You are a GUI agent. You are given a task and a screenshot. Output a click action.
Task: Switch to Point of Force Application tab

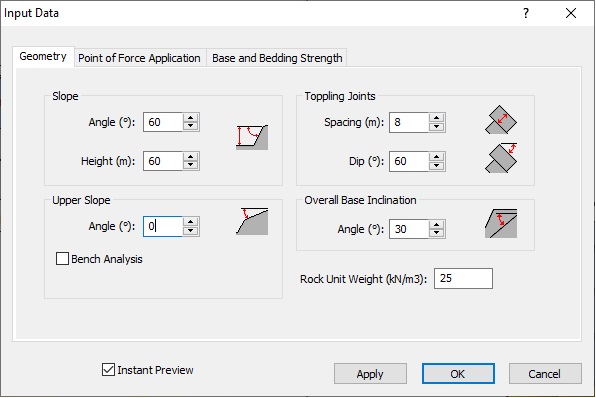click(x=139, y=58)
